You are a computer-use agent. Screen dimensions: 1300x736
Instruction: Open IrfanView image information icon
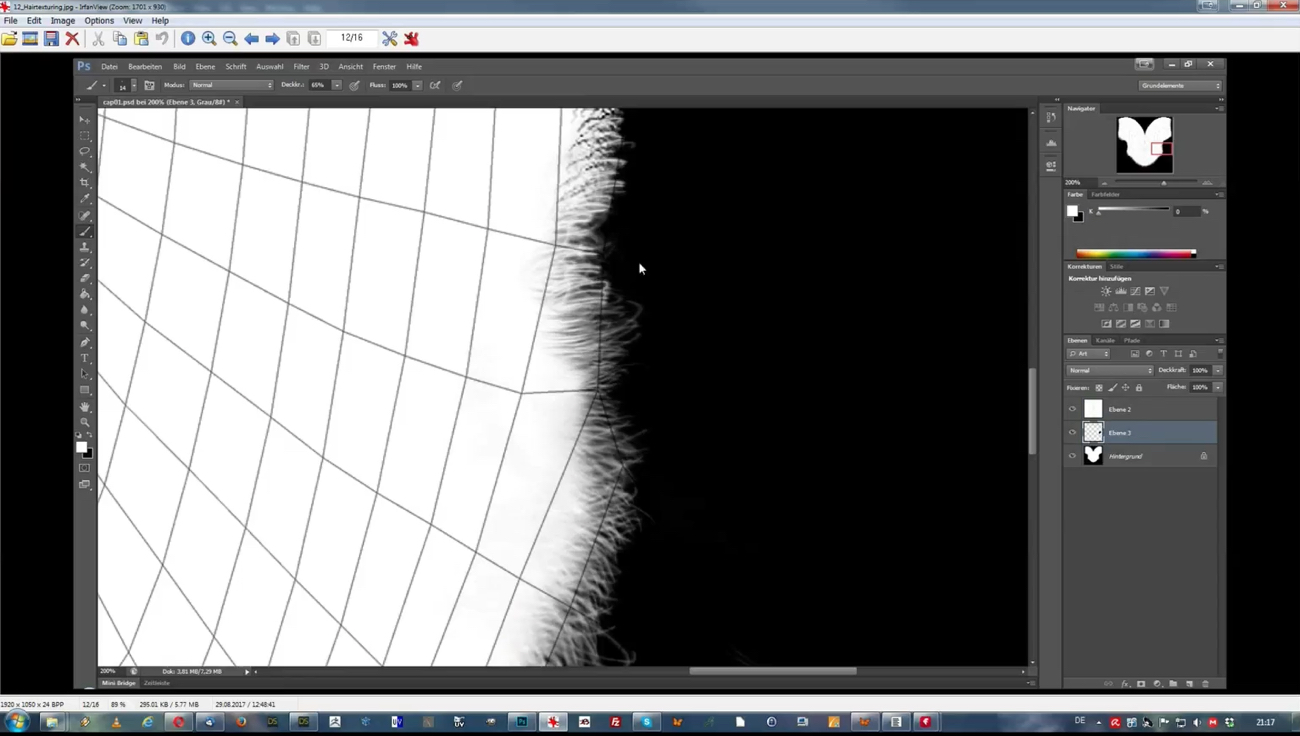[188, 39]
